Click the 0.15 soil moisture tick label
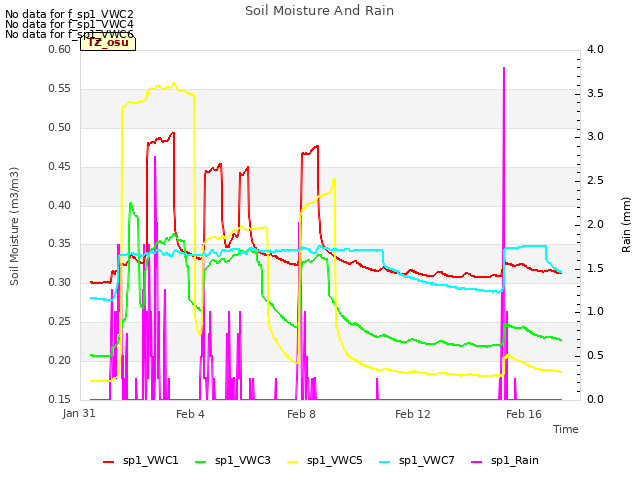This screenshot has width=640, height=480. tap(59, 399)
